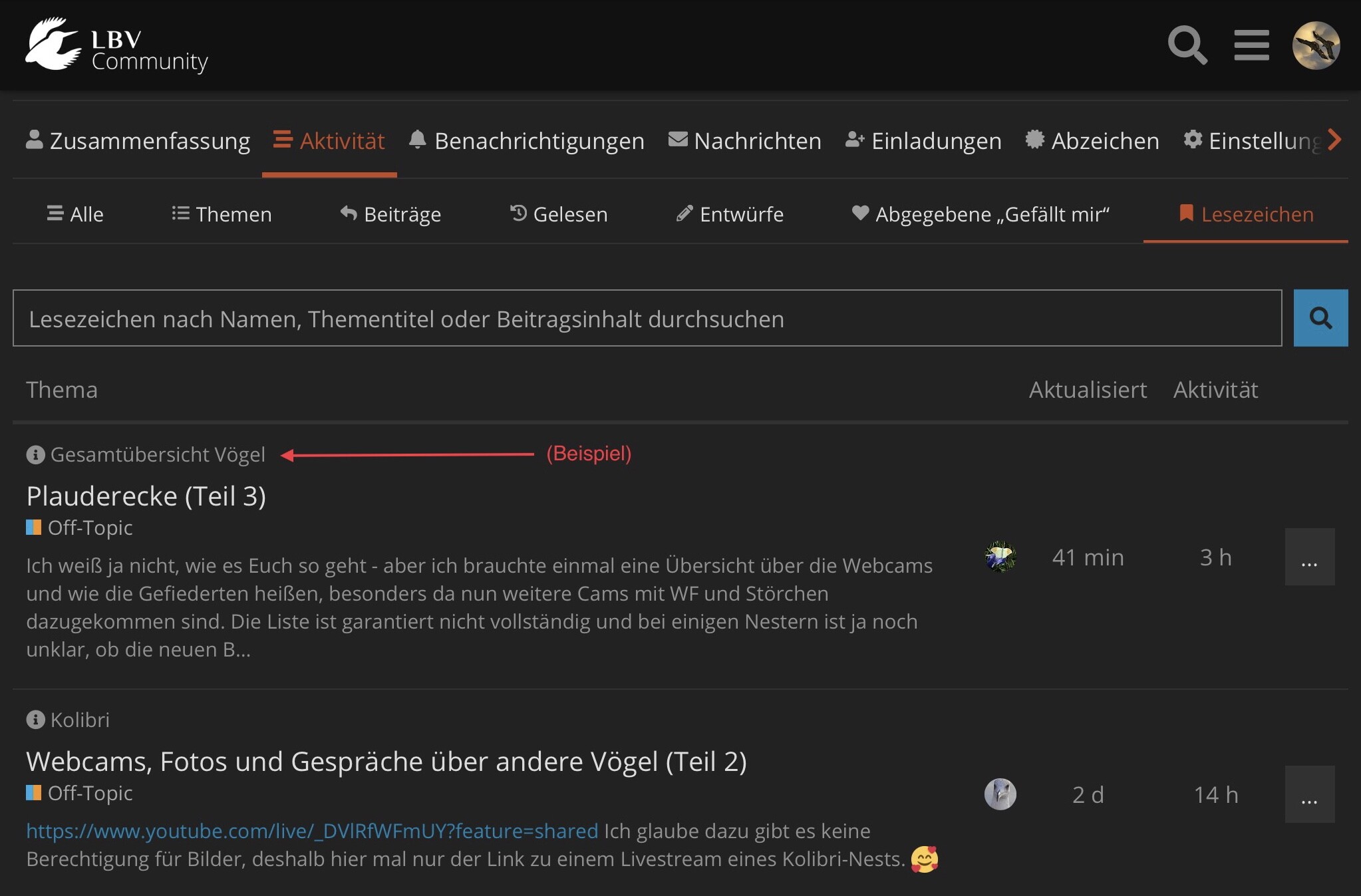Open the site search magnifier in header
Screen dimensions: 1361x896
click(1187, 45)
